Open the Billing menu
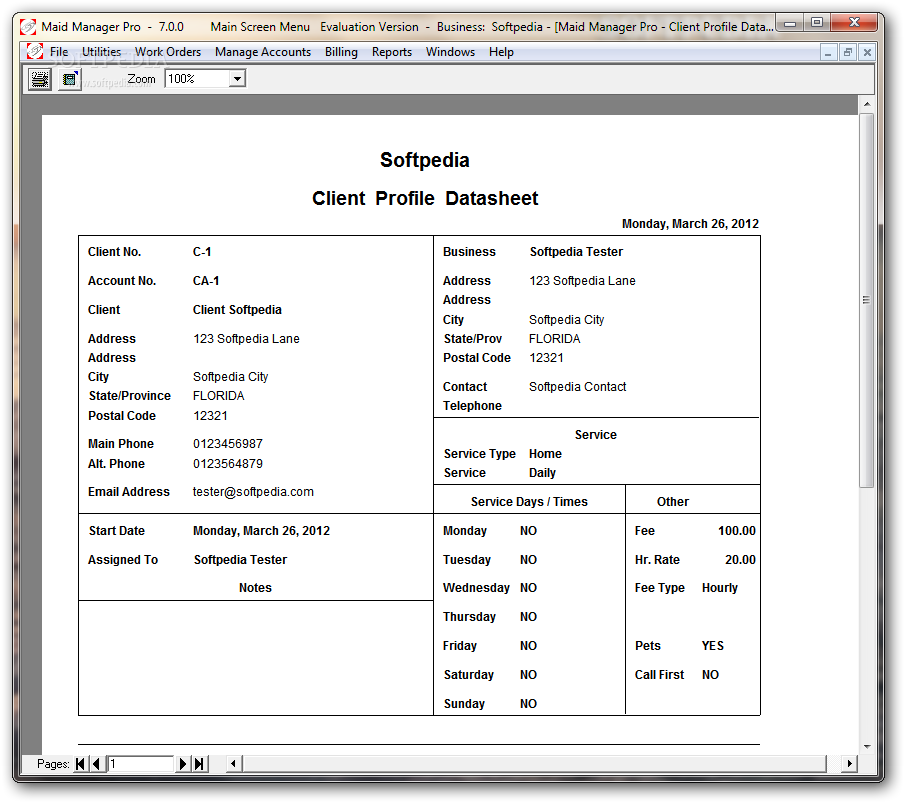 click(x=341, y=52)
